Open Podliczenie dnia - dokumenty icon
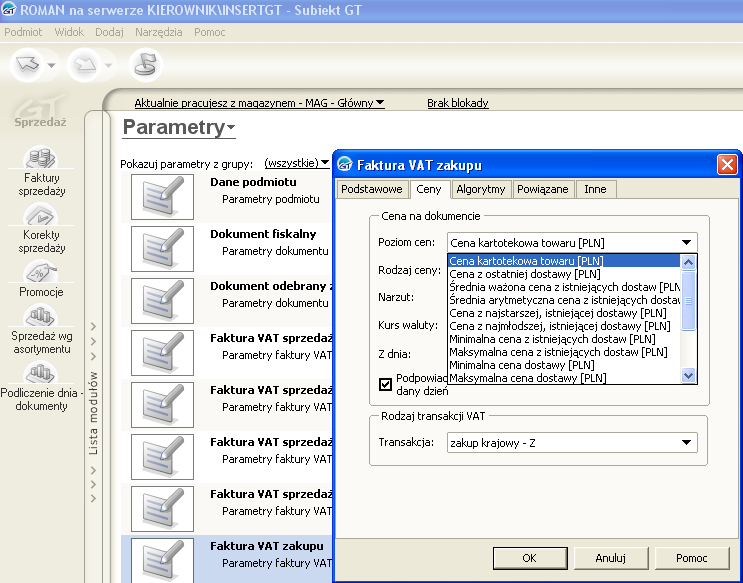The image size is (743, 583). click(x=41, y=373)
